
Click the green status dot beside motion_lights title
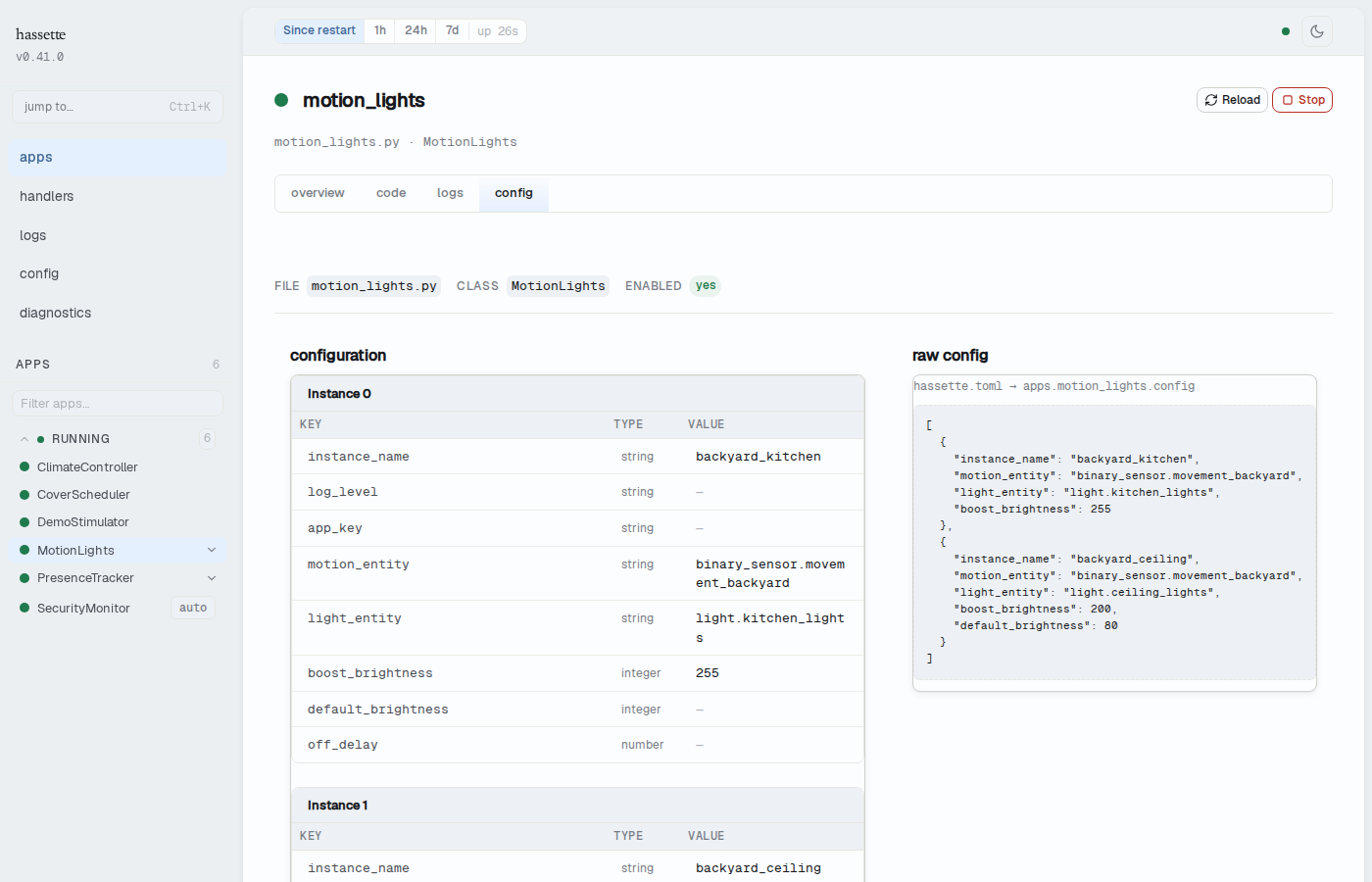click(281, 100)
